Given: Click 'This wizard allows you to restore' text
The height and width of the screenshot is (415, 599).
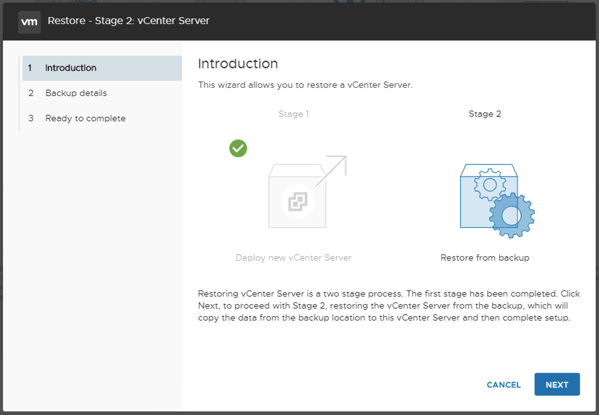Looking at the screenshot, I should point(305,85).
